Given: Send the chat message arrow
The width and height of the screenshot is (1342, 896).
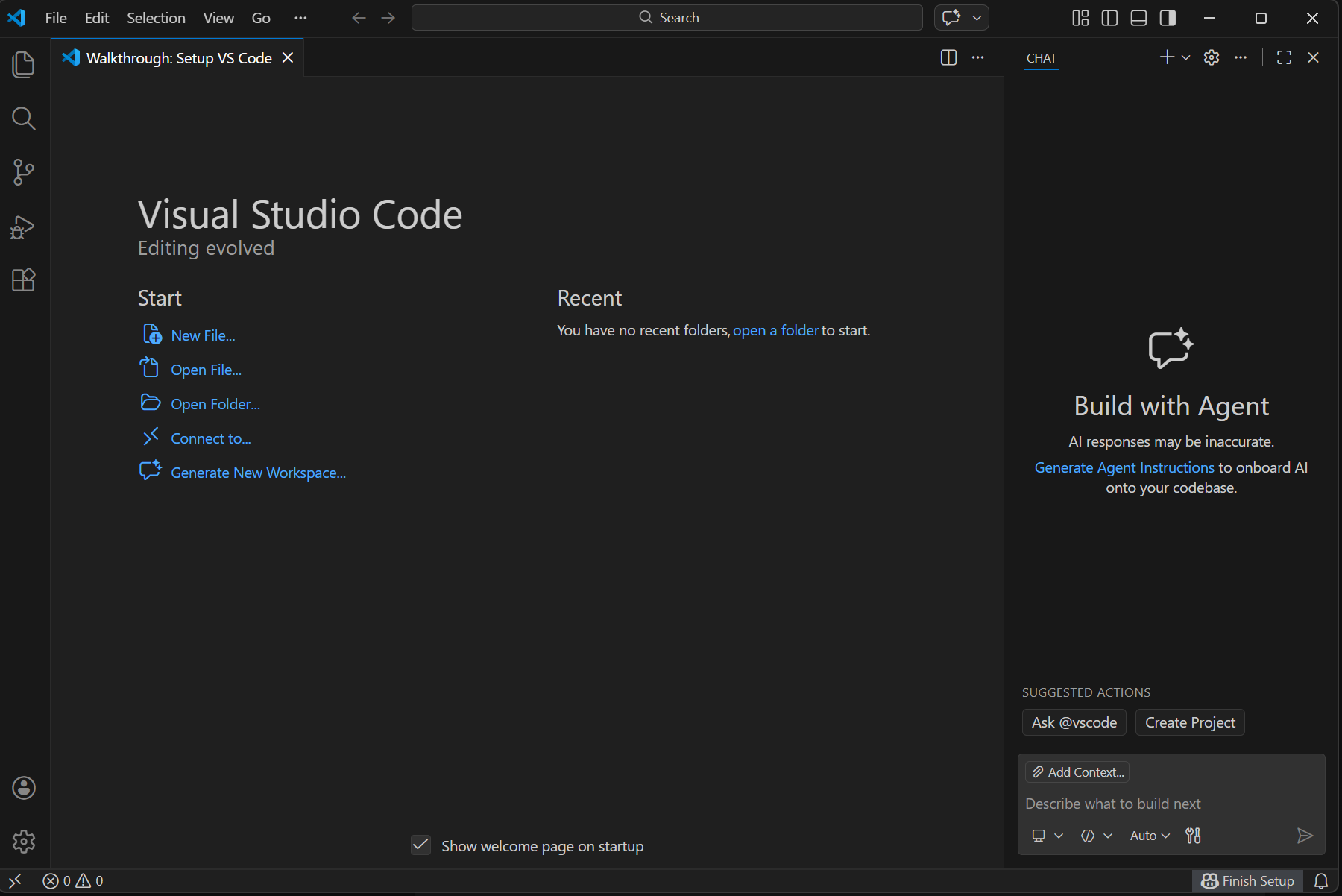Looking at the screenshot, I should coord(1305,836).
